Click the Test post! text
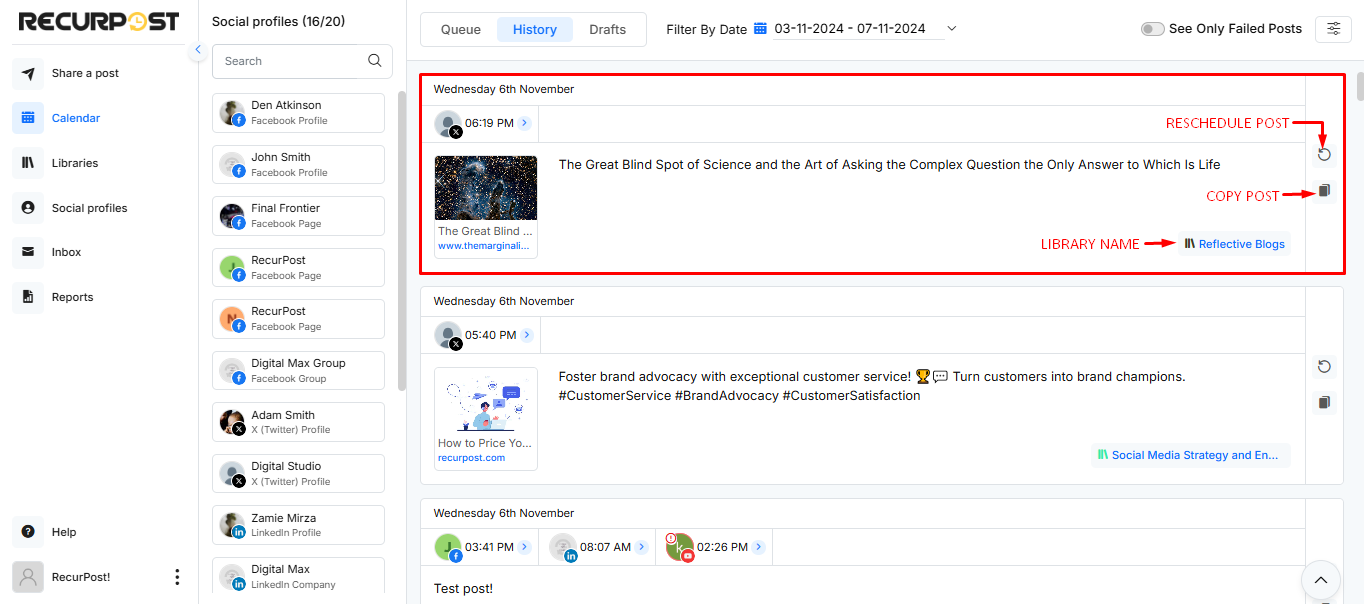 pyautogui.click(x=463, y=588)
